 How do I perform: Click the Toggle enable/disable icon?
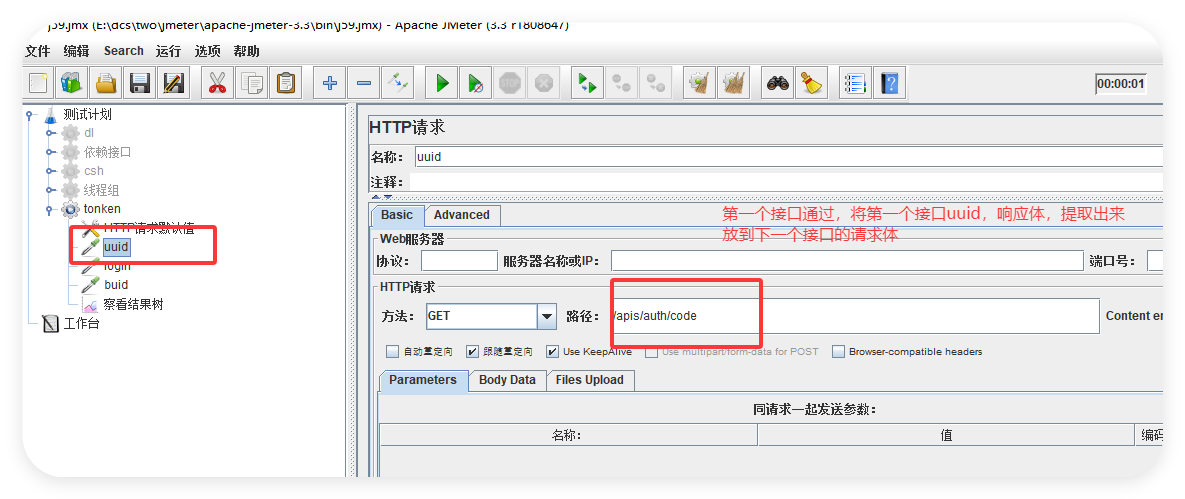pos(398,82)
